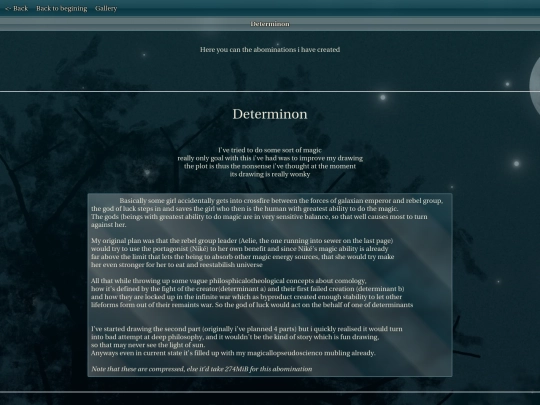The width and height of the screenshot is (540, 405).
Task: Click the line starting 'her even stronger for her to eat'
Action: point(177,265)
